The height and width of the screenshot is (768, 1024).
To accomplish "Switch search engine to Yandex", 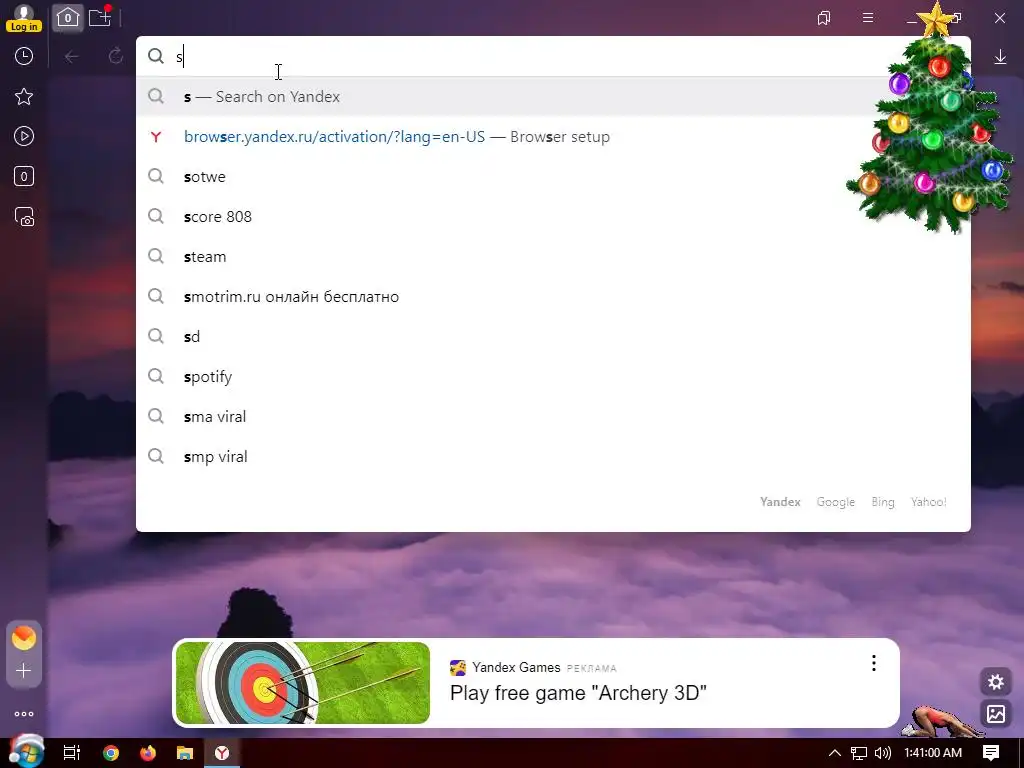I will point(780,502).
